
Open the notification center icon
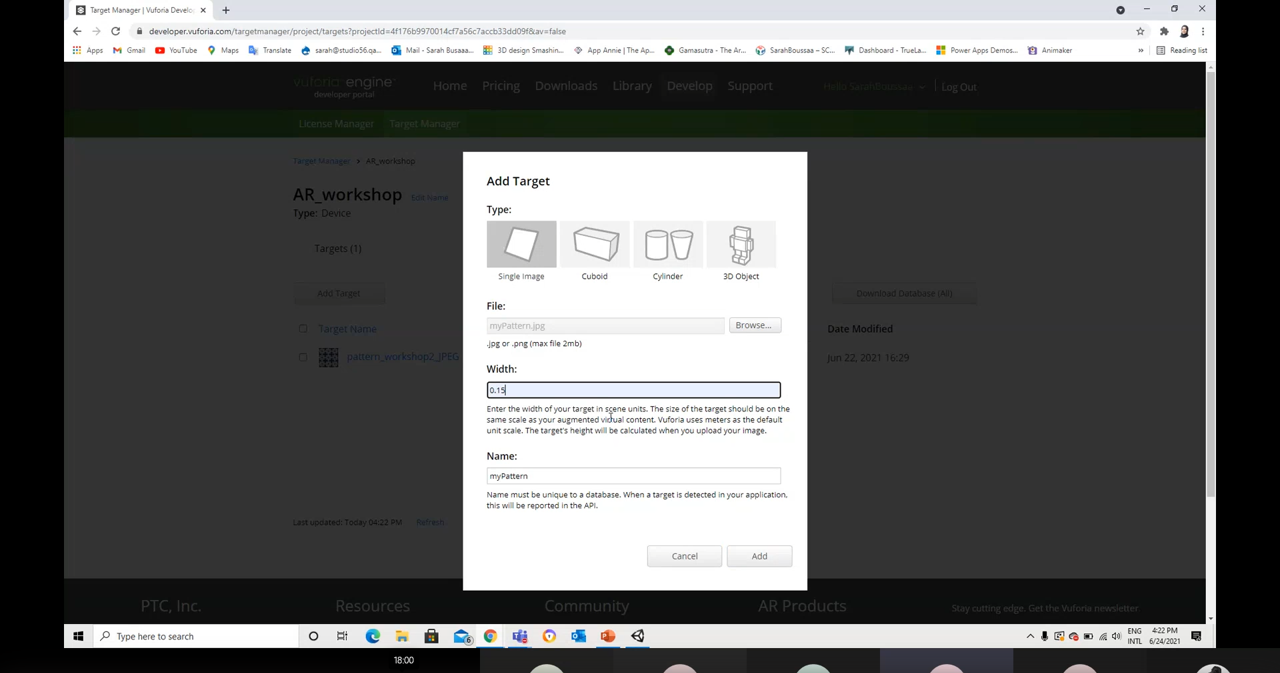[x=1196, y=636]
